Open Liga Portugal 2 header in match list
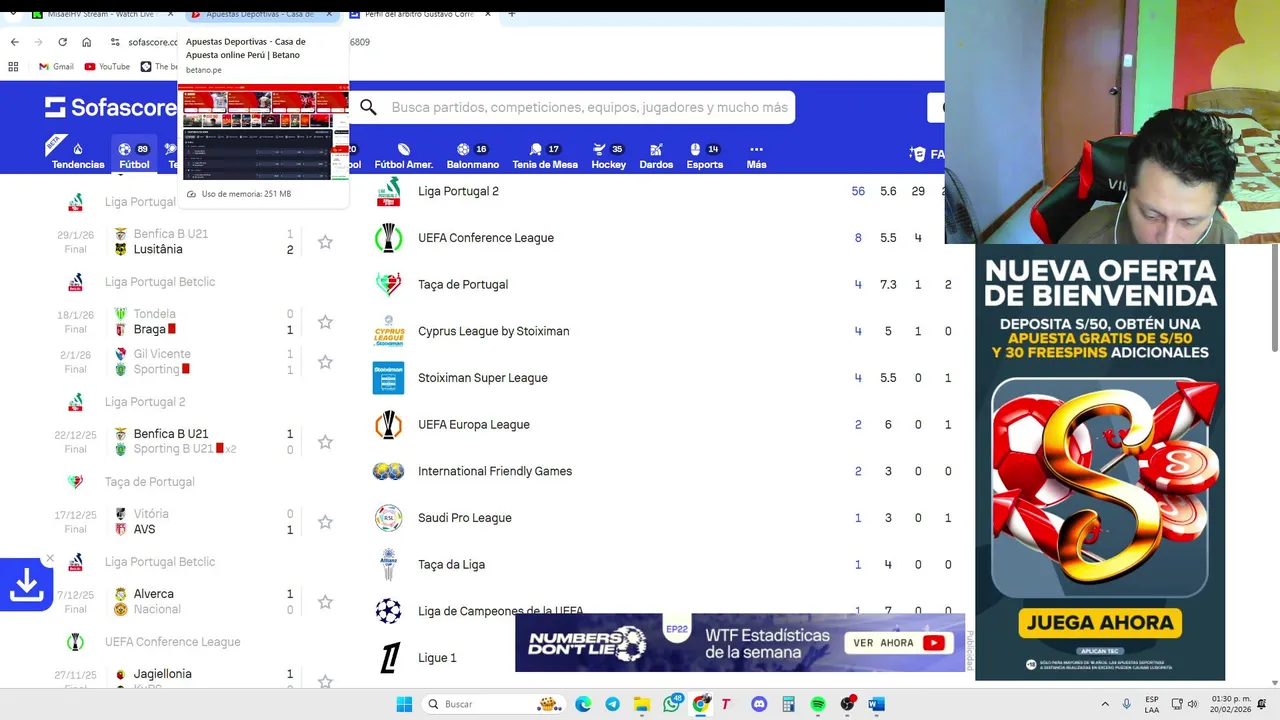 (145, 402)
